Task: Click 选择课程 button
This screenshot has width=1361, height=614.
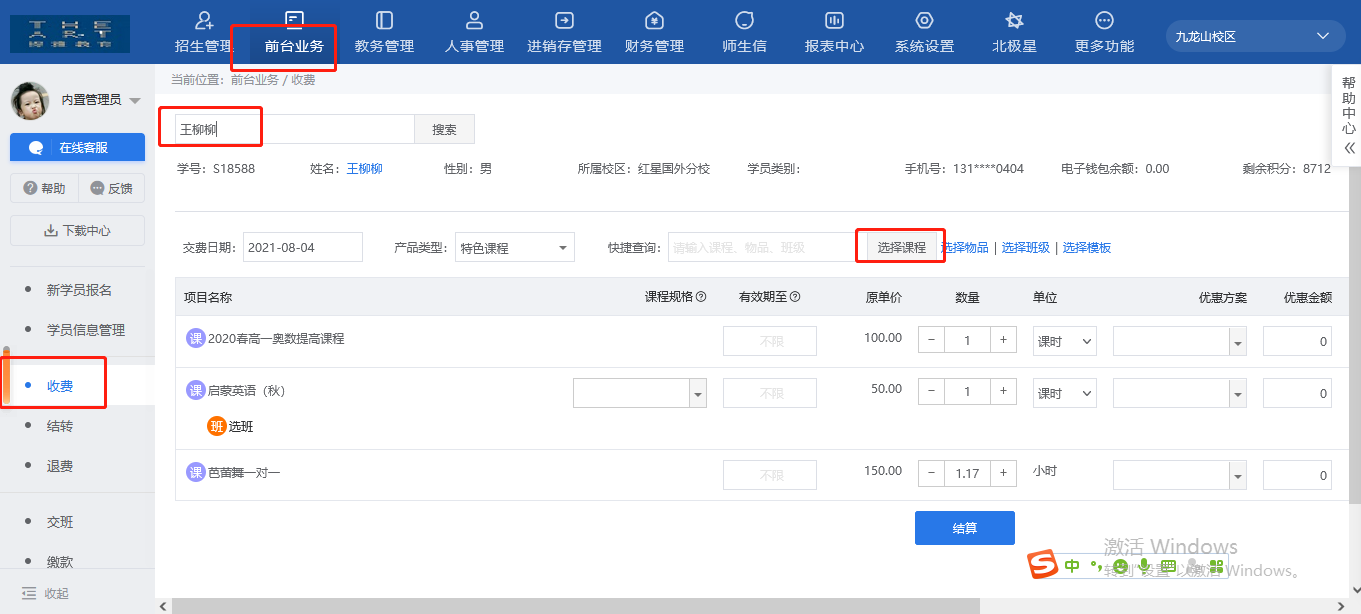Action: tap(901, 247)
